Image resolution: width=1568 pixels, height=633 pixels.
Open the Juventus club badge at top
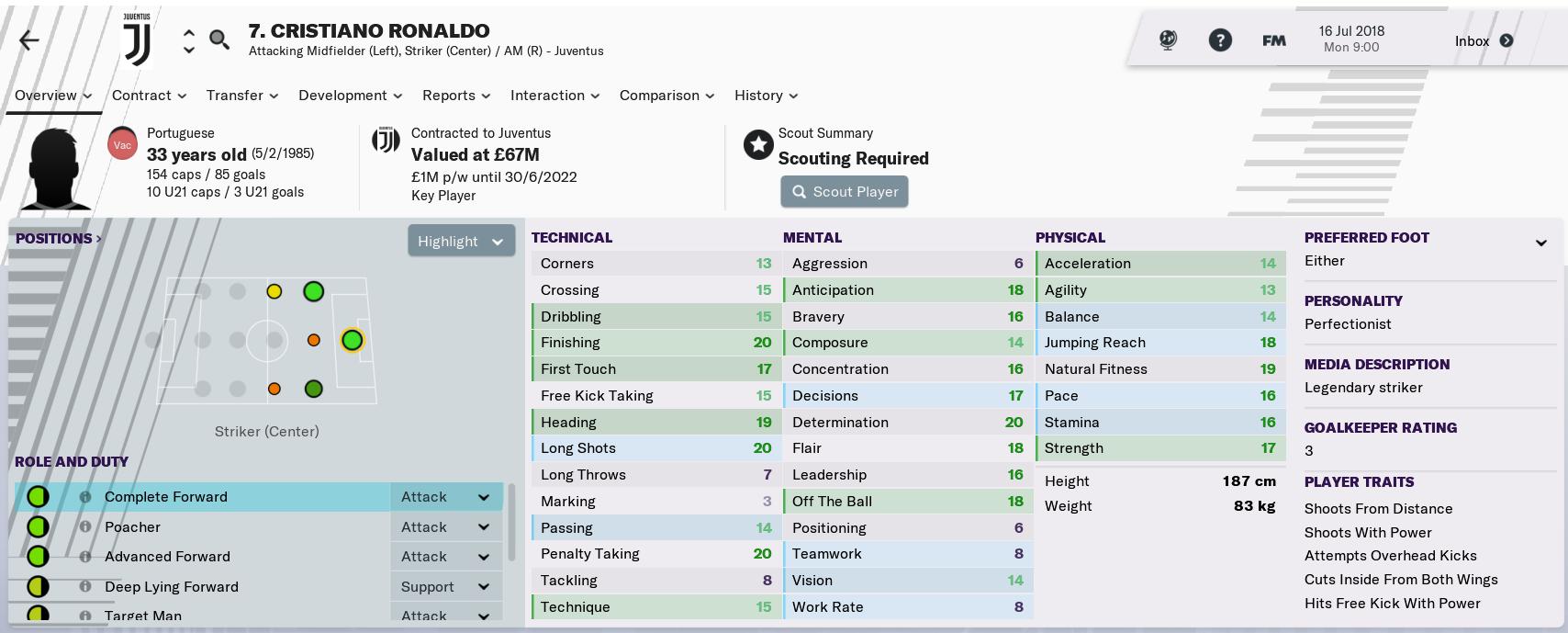[137, 40]
